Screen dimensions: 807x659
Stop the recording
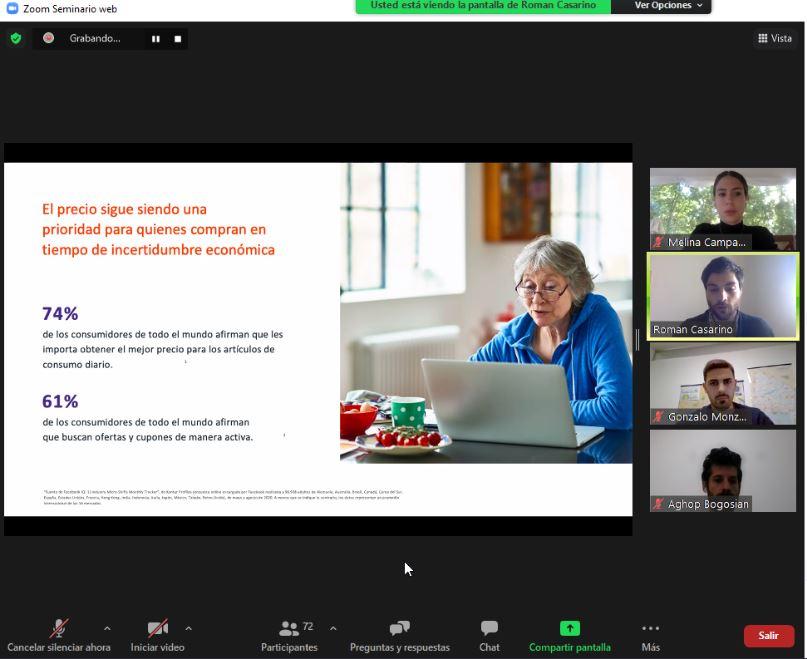[178, 39]
